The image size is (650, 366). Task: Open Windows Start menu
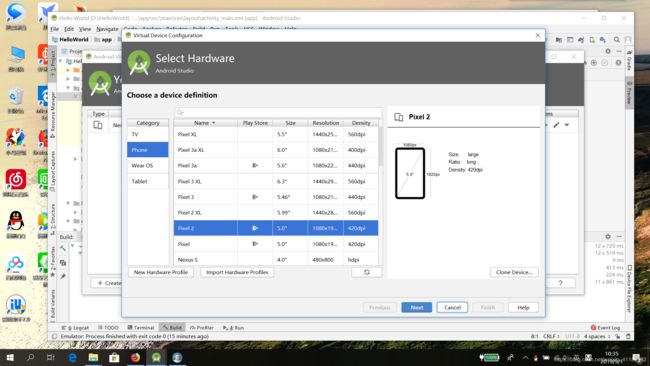pos(10,357)
